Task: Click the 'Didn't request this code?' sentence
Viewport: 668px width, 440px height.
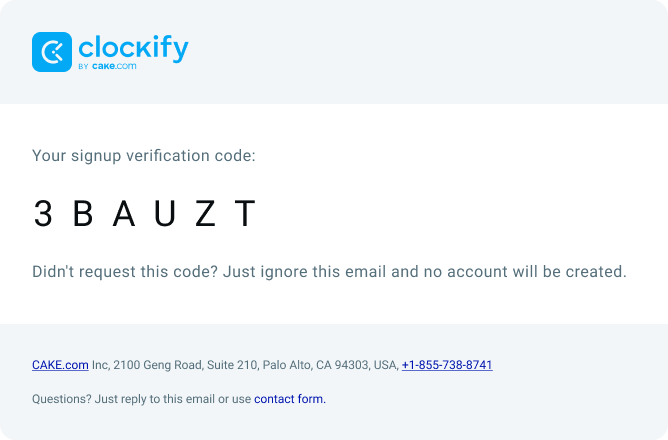Action: click(125, 272)
